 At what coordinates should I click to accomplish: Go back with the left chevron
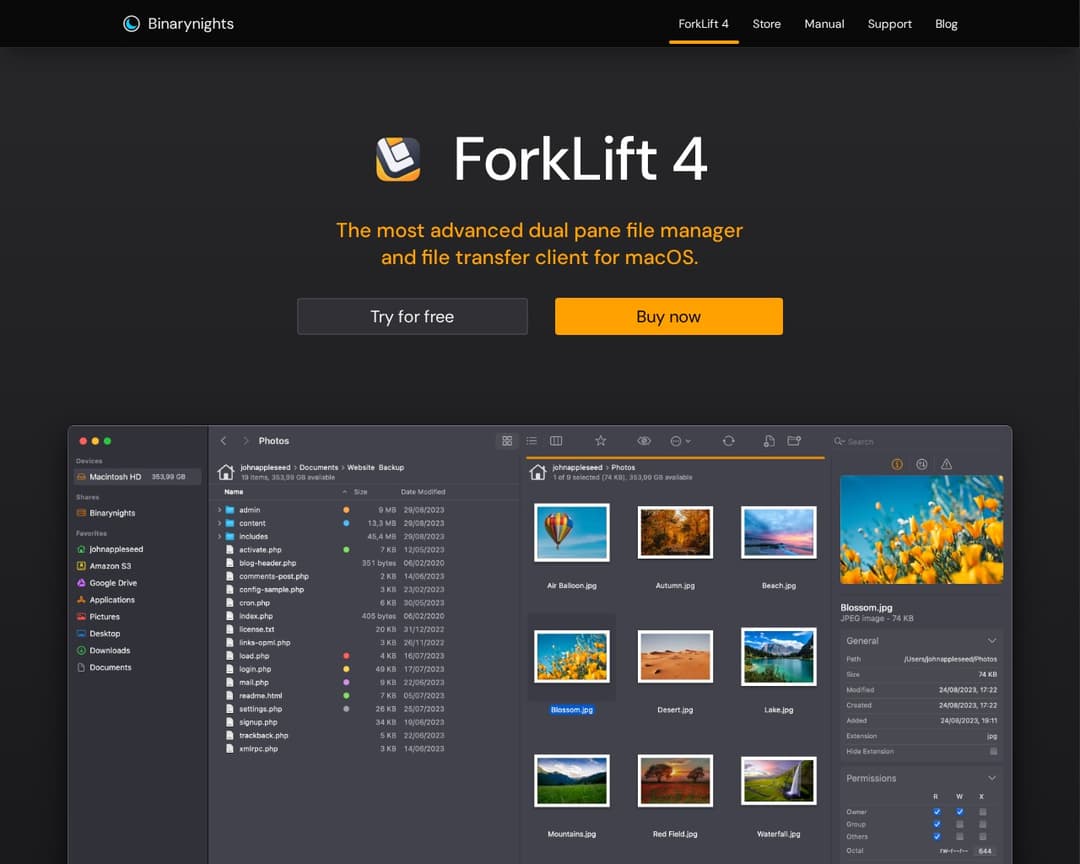[x=223, y=441]
